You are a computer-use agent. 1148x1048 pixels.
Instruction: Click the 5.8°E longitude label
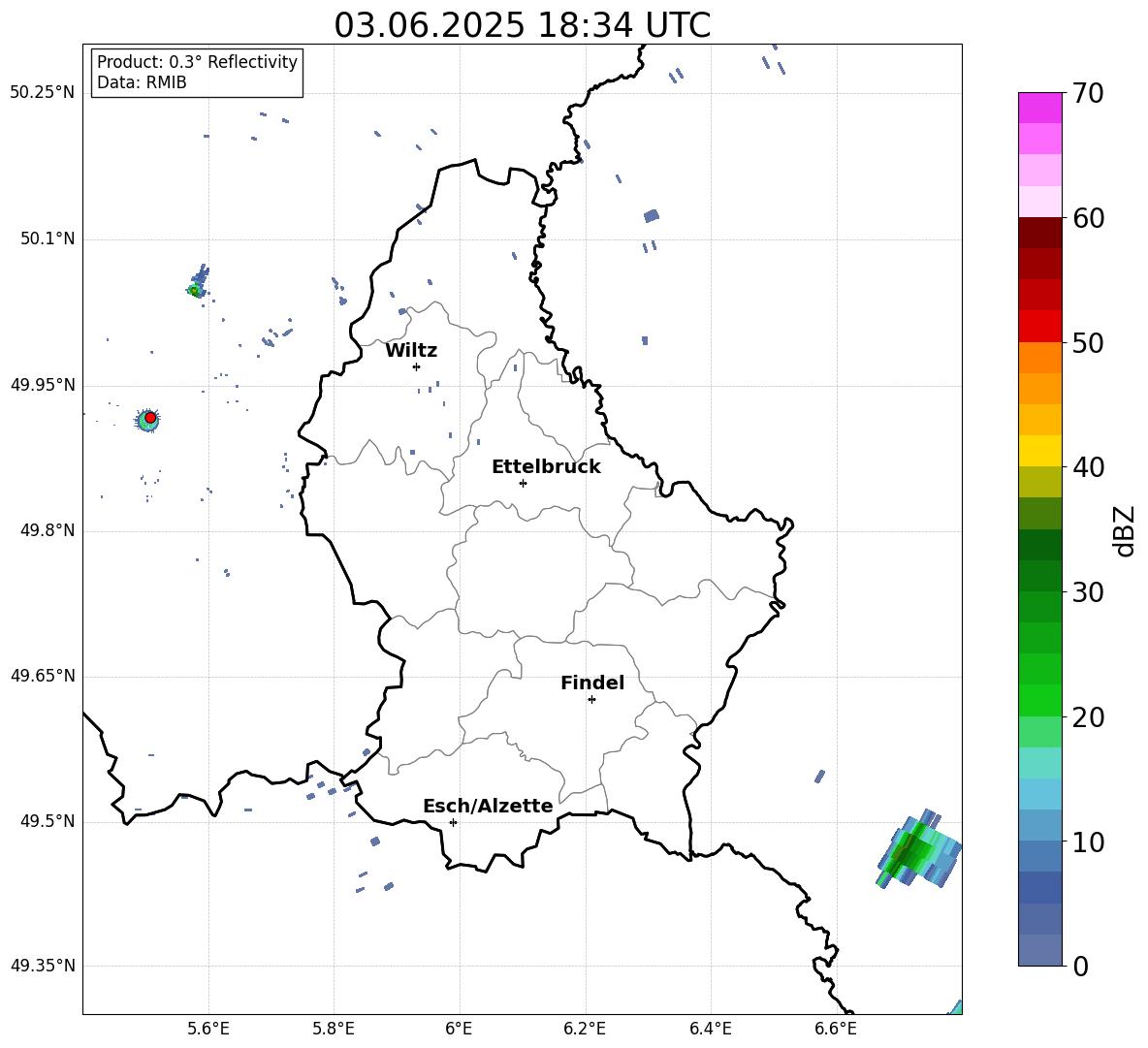(334, 1030)
